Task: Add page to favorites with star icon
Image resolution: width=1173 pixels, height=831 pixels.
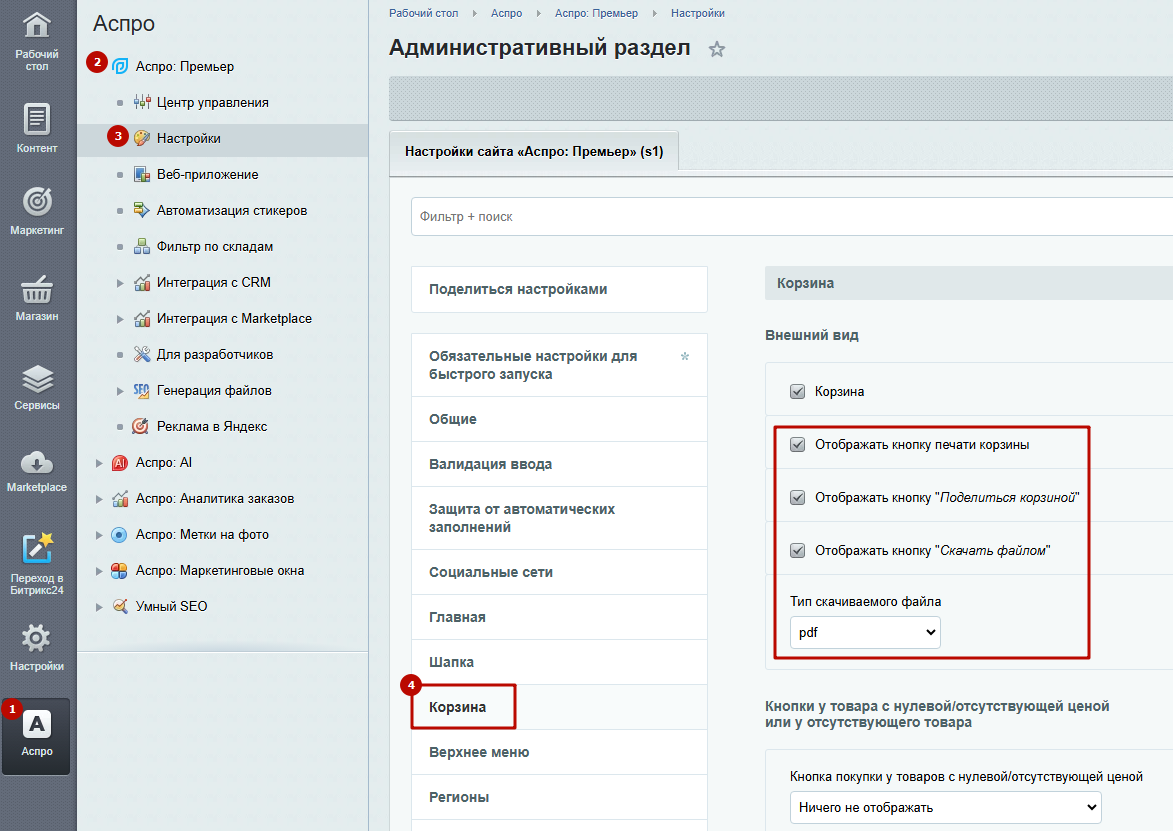Action: (x=717, y=49)
